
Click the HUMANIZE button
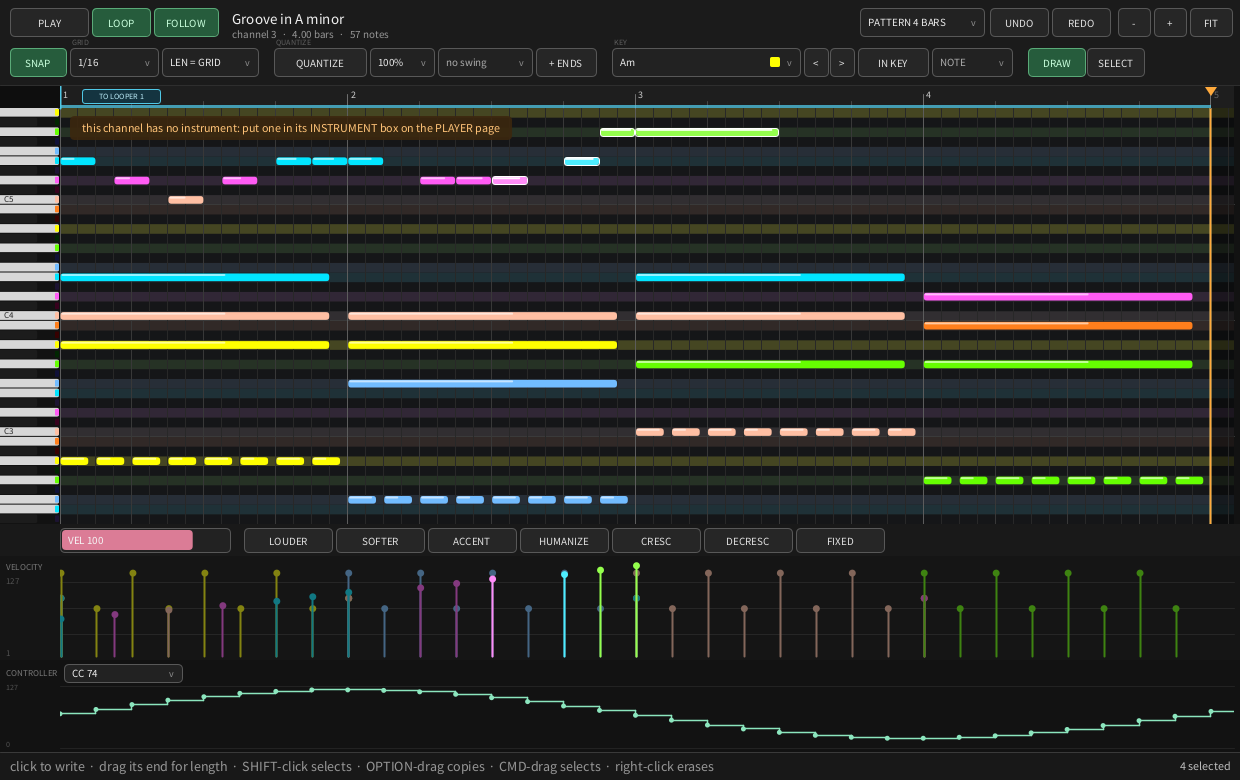(564, 540)
